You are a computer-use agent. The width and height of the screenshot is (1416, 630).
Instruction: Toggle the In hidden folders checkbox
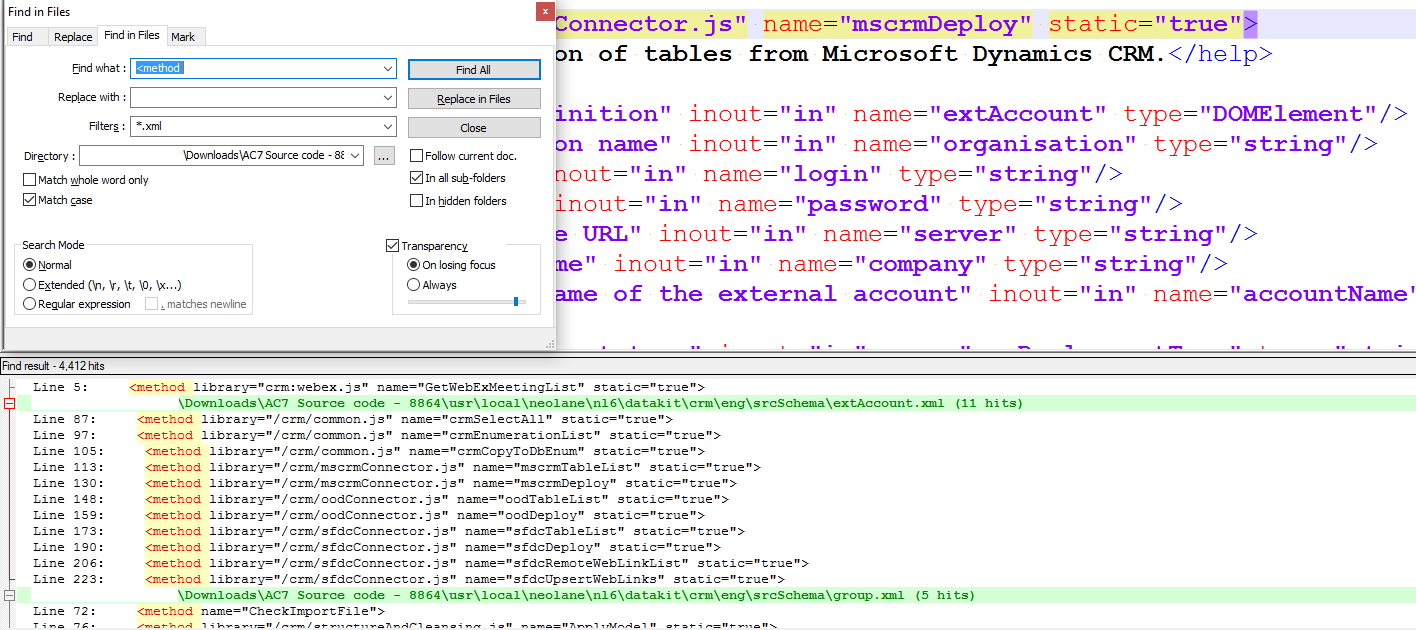pos(417,201)
